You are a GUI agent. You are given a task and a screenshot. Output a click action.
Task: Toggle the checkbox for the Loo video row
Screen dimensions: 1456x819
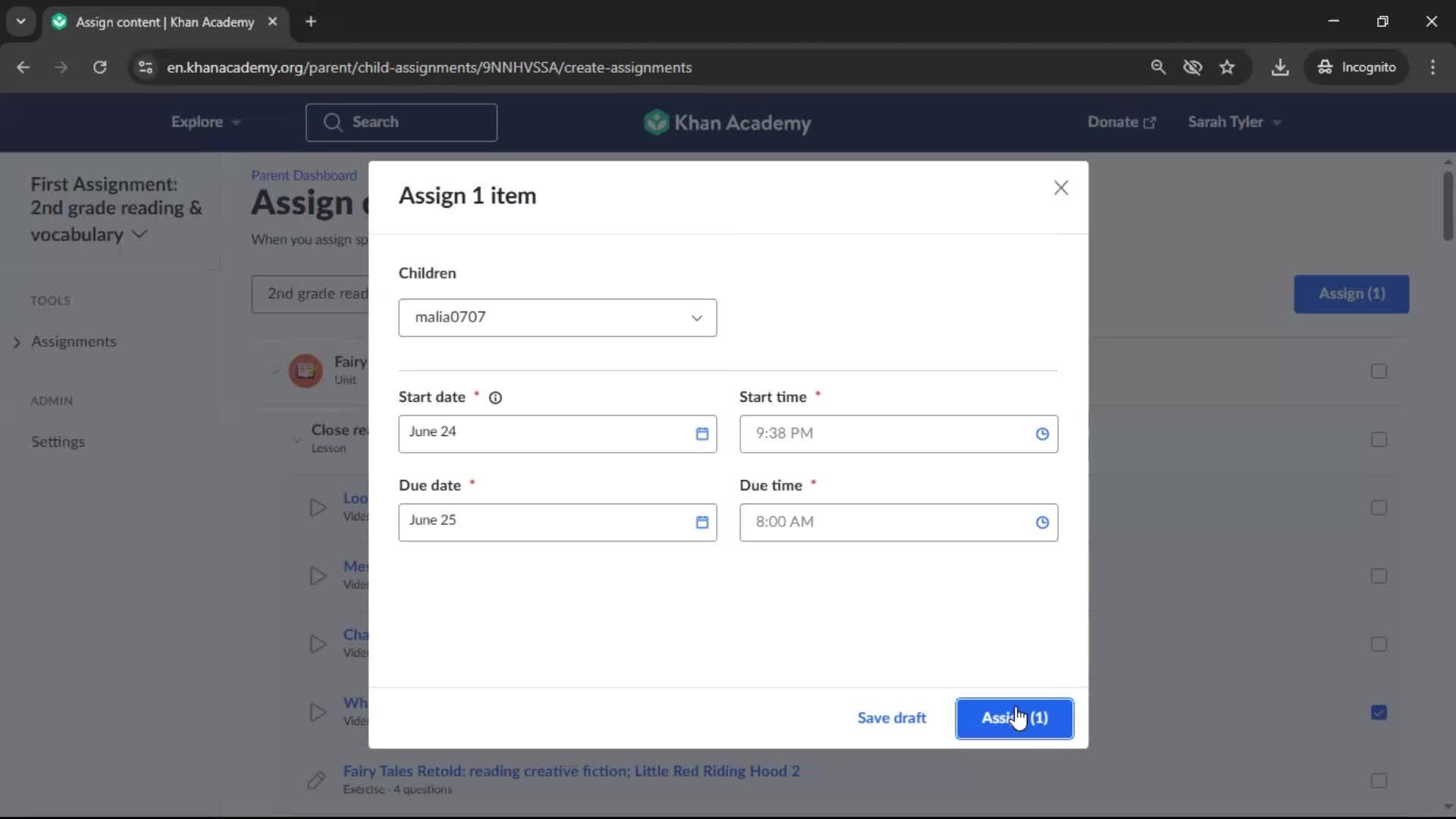pyautogui.click(x=1379, y=508)
